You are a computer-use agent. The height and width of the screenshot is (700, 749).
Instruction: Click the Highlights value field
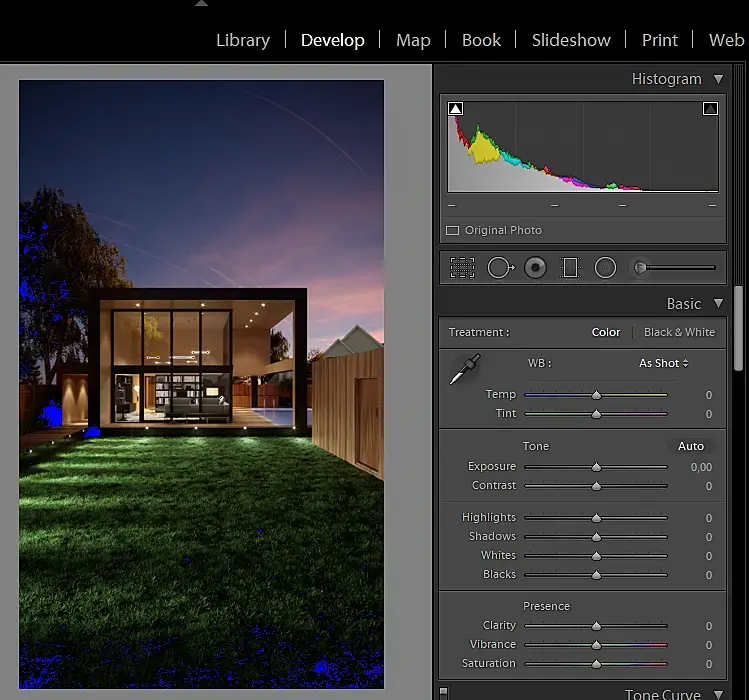click(709, 518)
